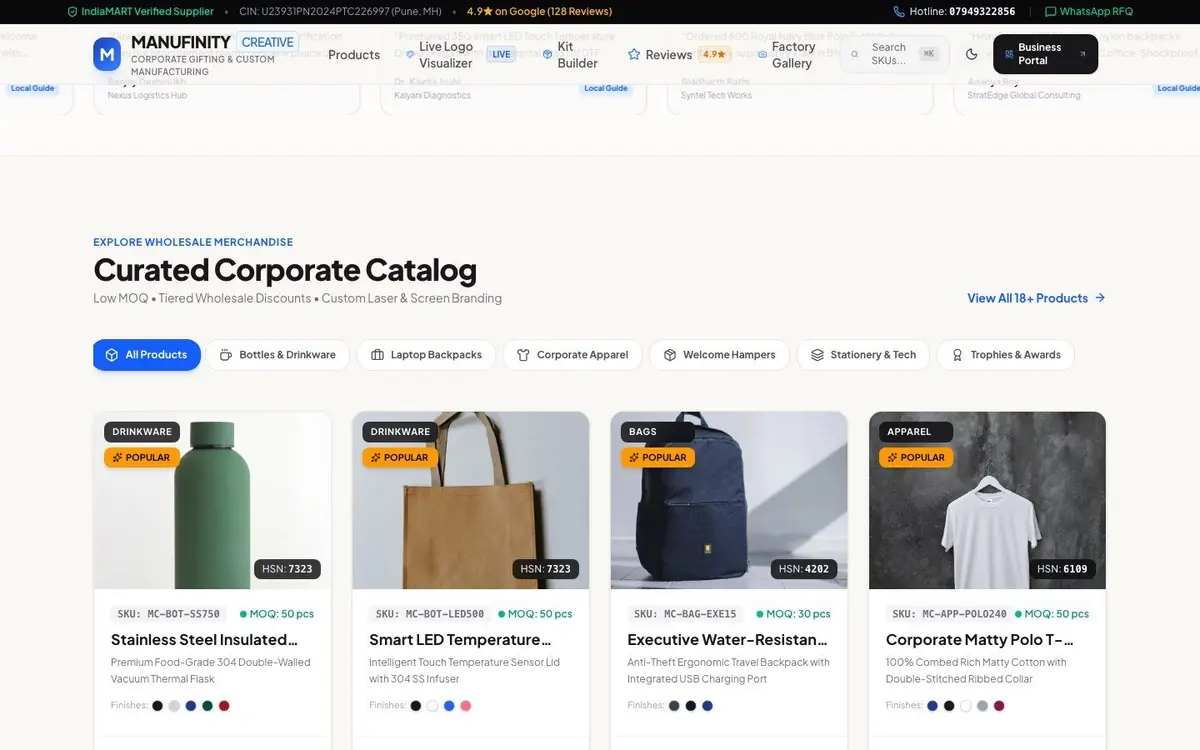Pick red finish on Stainless Steel bottle
Screen dimensions: 1200x750
click(x=224, y=706)
